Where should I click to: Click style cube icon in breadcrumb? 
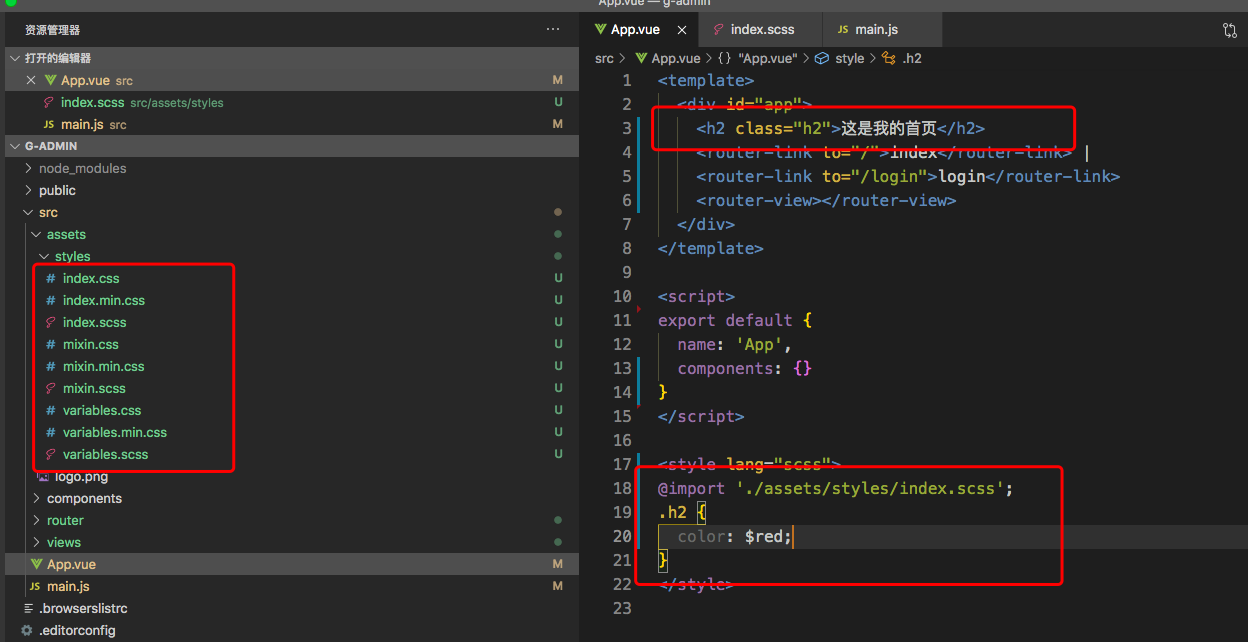point(822,58)
